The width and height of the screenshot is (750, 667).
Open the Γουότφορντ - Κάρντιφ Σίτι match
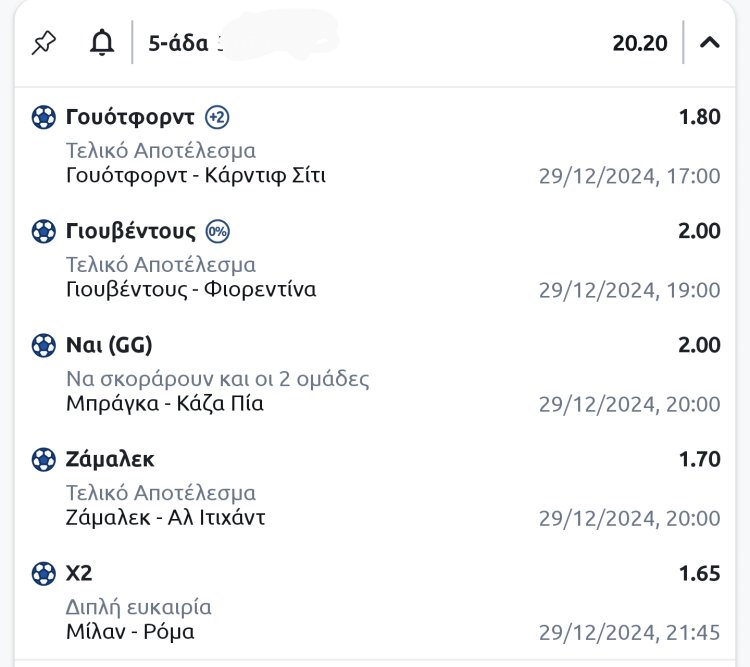(195, 176)
